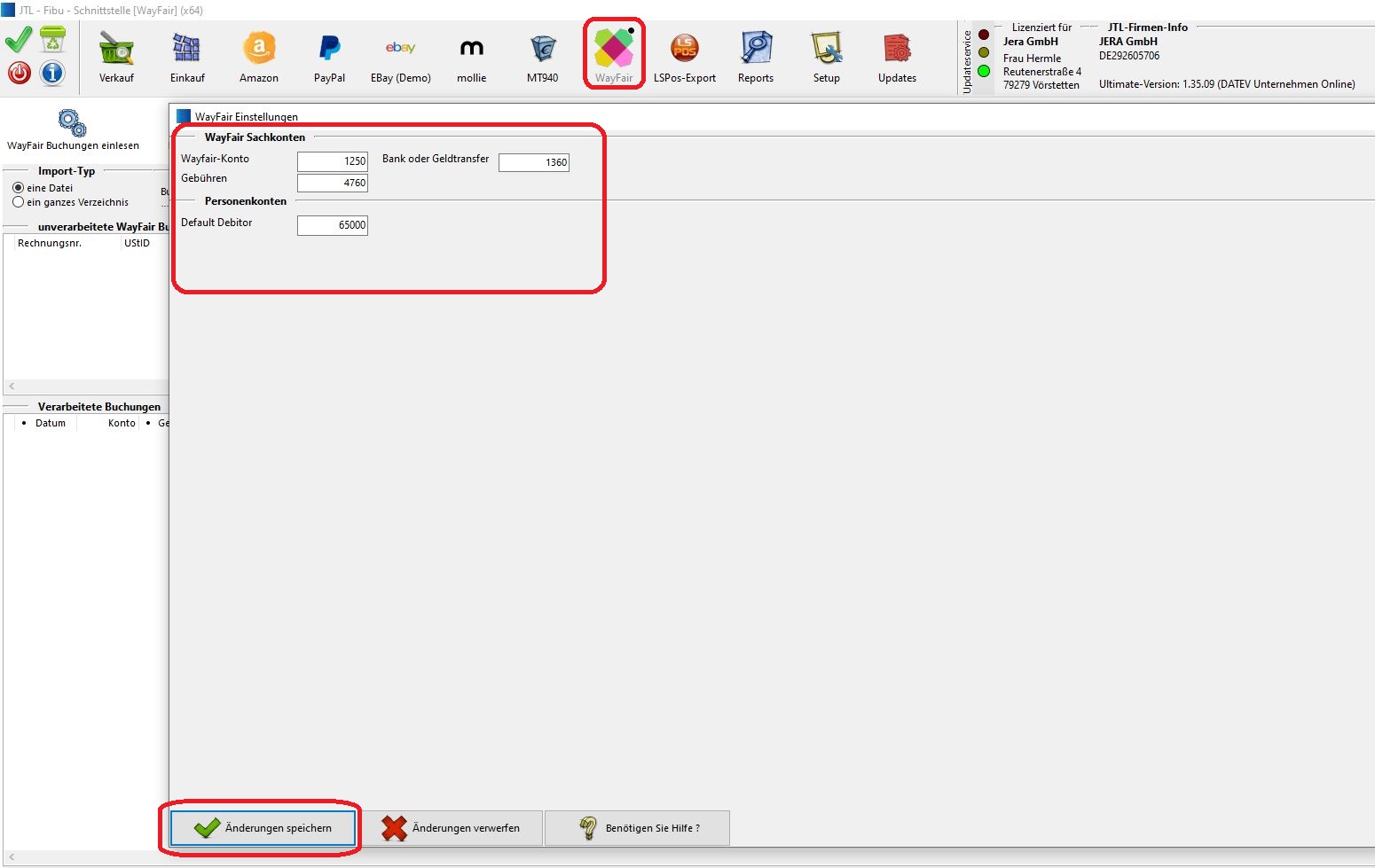Click the Wayfair-Konto input field

click(333, 161)
